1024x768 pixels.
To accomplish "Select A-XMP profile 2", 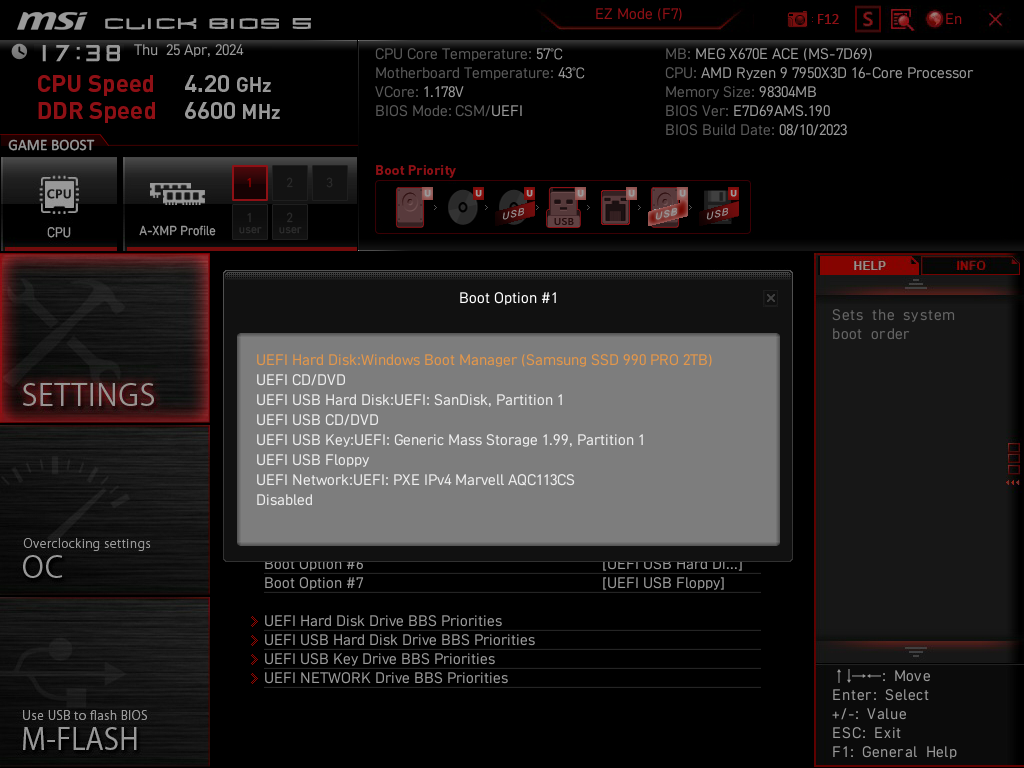I will coord(289,183).
